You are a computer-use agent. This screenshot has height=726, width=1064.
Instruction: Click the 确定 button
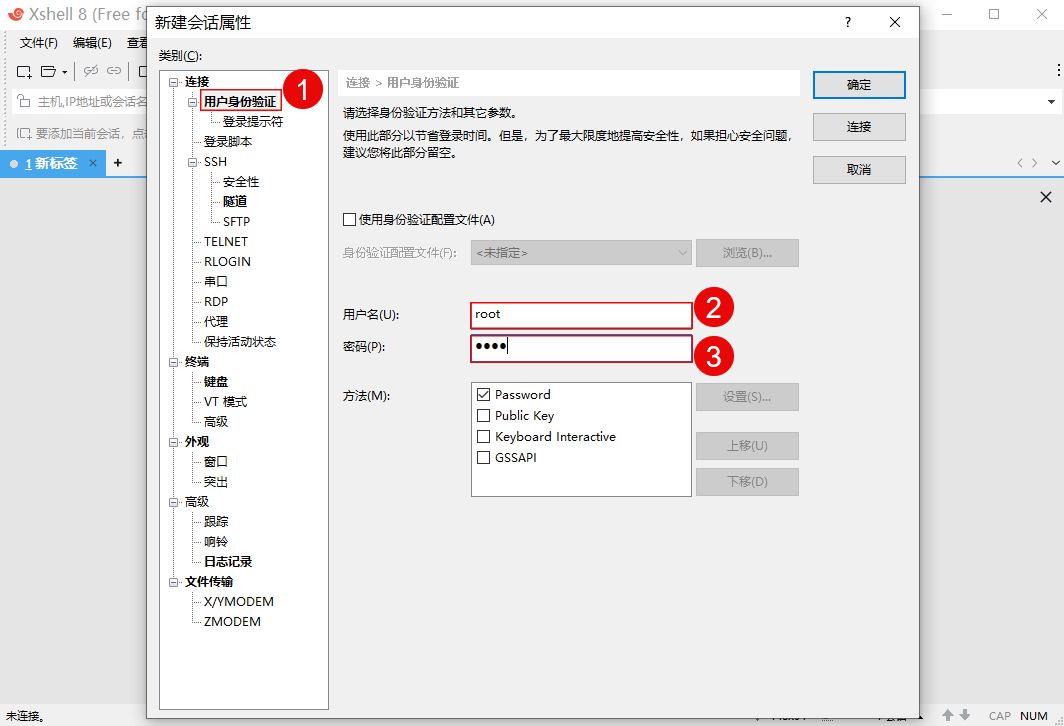click(859, 85)
